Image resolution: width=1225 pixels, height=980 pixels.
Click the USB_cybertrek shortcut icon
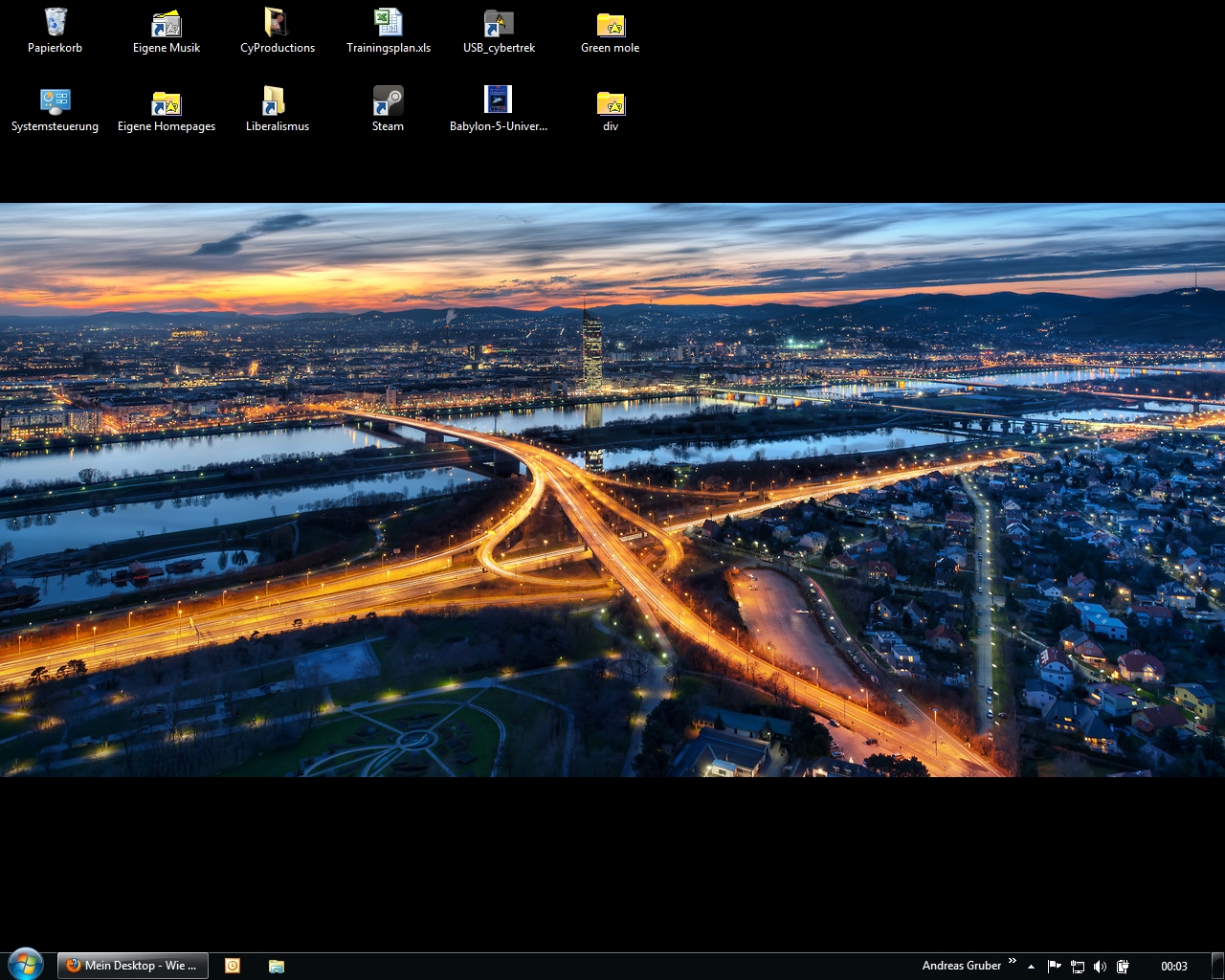click(499, 23)
